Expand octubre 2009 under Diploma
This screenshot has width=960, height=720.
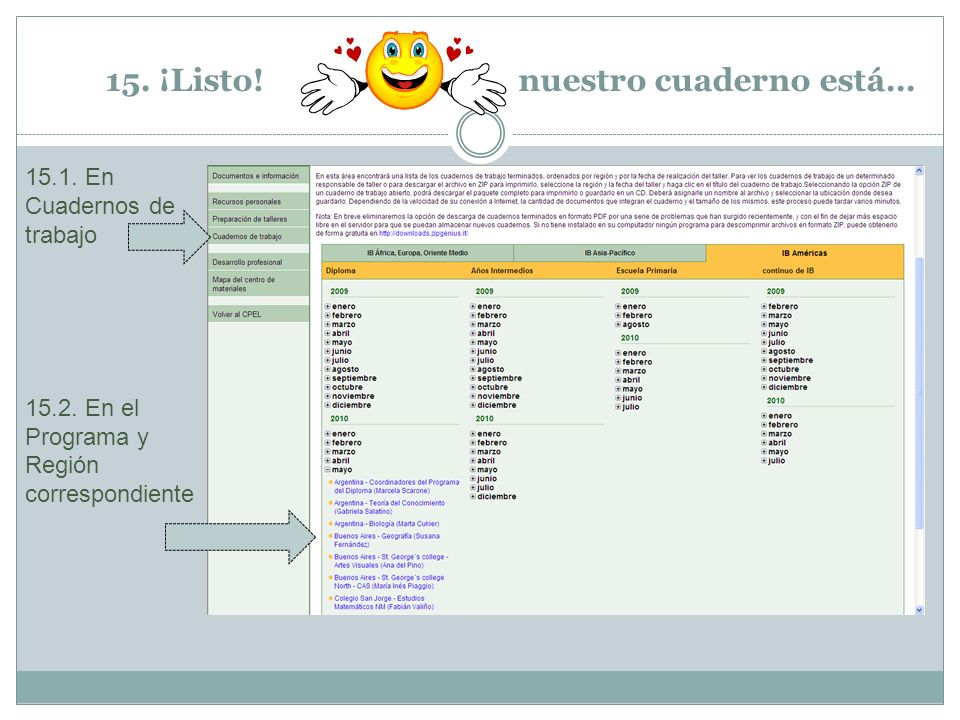[x=328, y=387]
